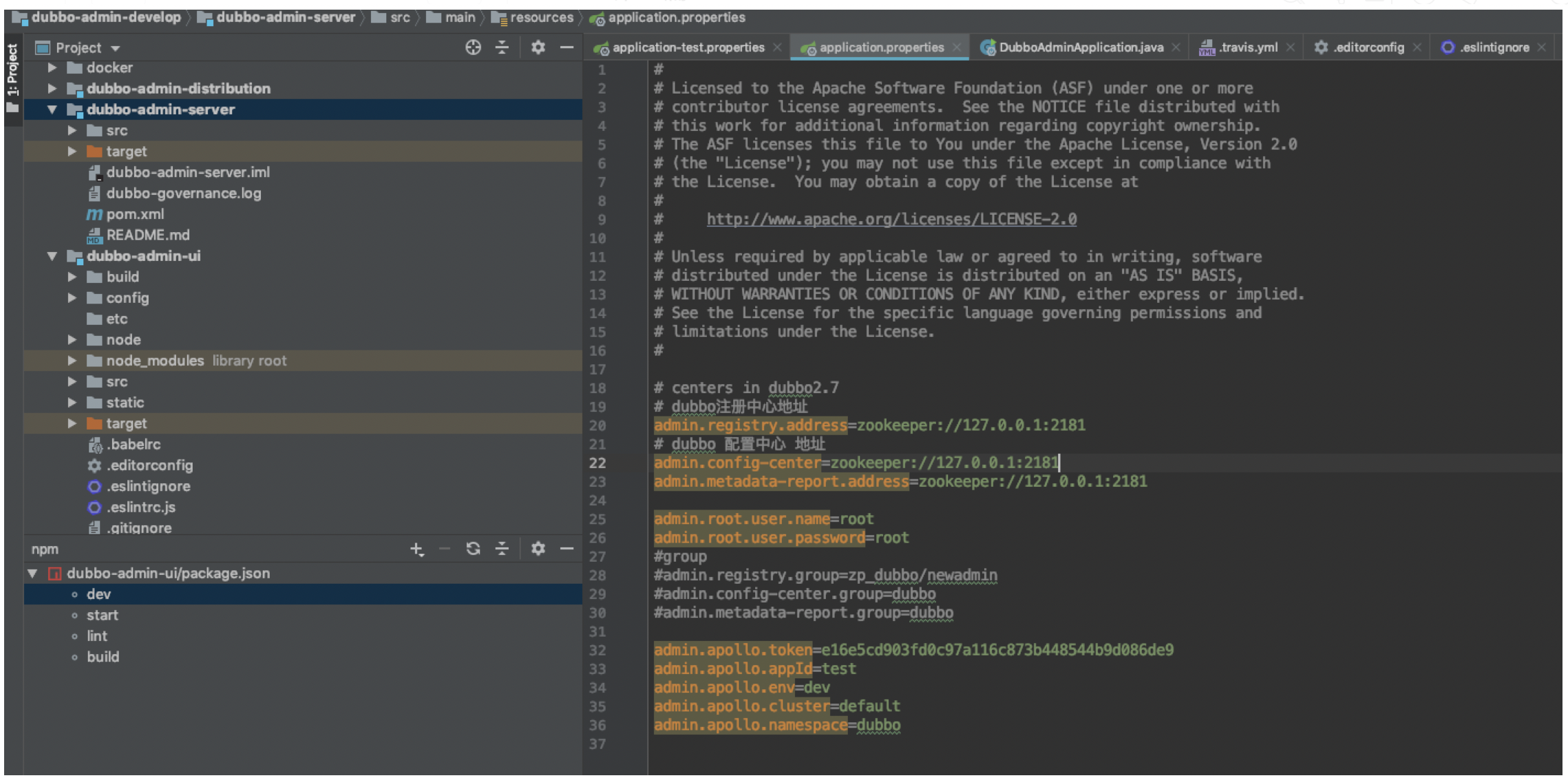Click the npm panel add plus icon
Image resolution: width=1568 pixels, height=778 pixels.
416,549
